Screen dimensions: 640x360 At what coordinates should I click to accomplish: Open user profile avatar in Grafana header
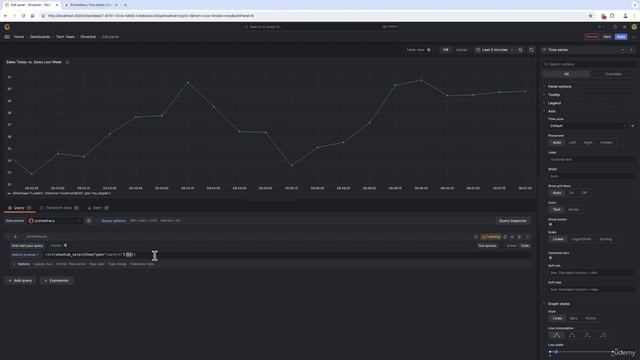click(634, 27)
